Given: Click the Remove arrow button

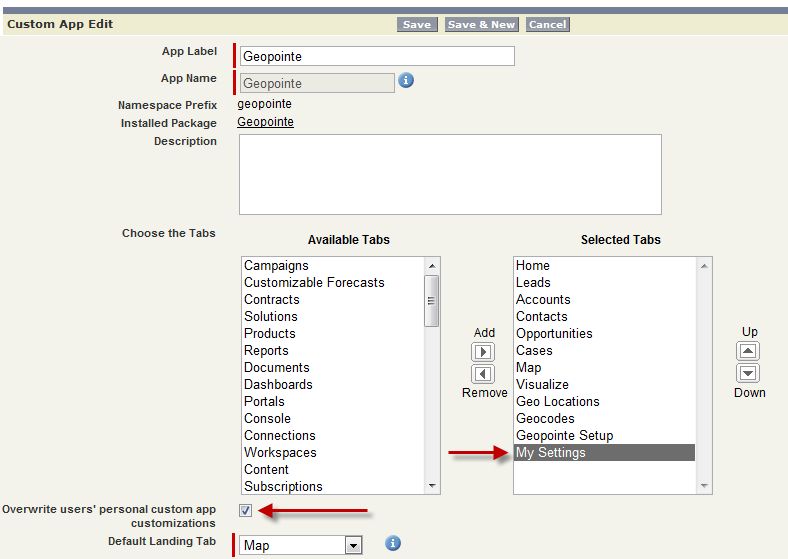Looking at the screenshot, I should coord(483,374).
